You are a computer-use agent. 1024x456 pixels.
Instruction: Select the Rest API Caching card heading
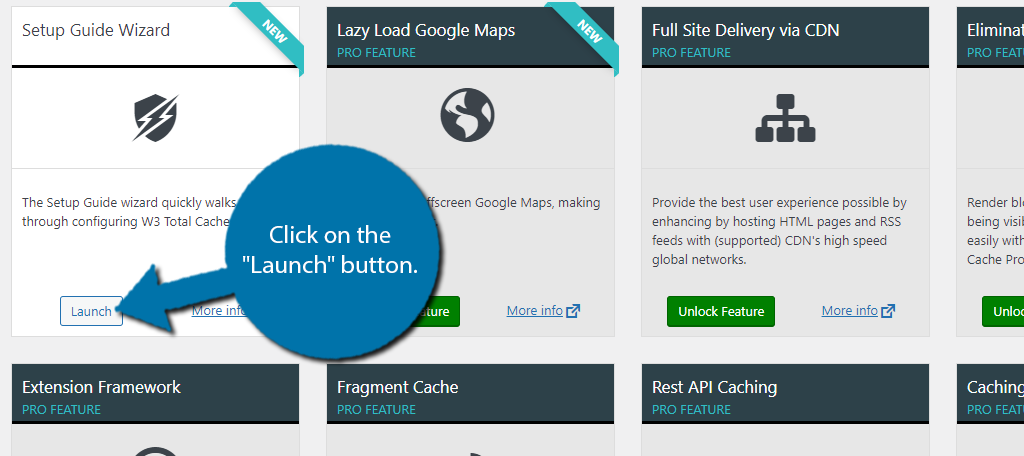714,387
